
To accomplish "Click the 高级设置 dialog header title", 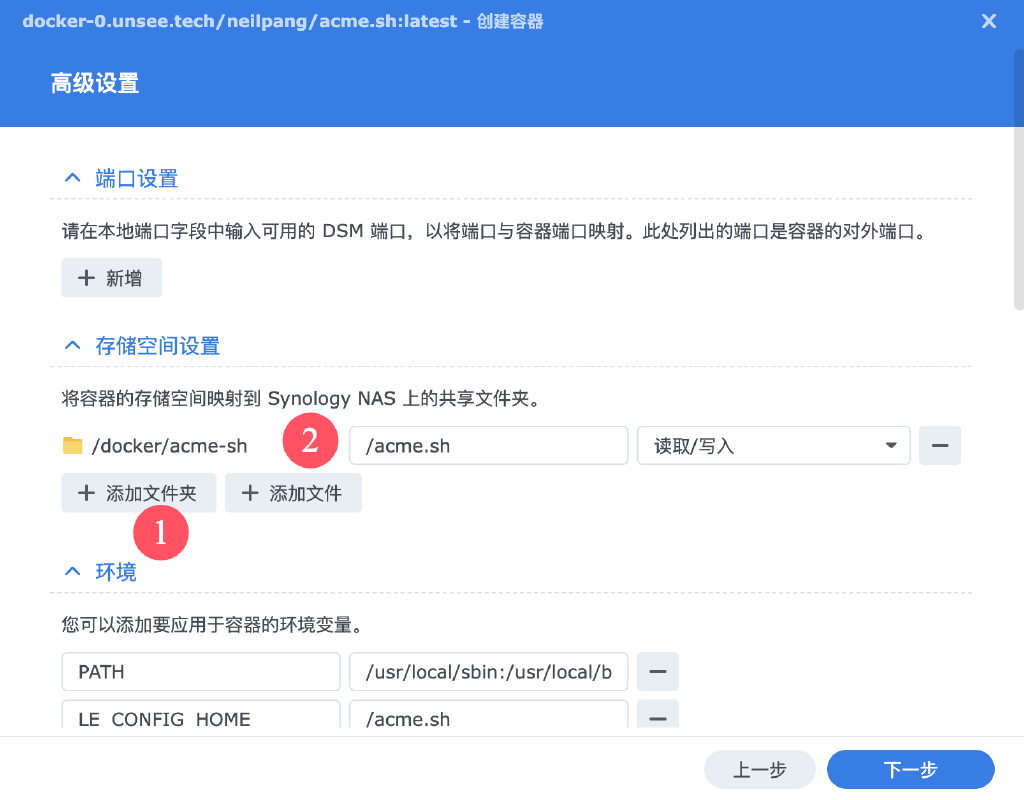I will coord(95,83).
